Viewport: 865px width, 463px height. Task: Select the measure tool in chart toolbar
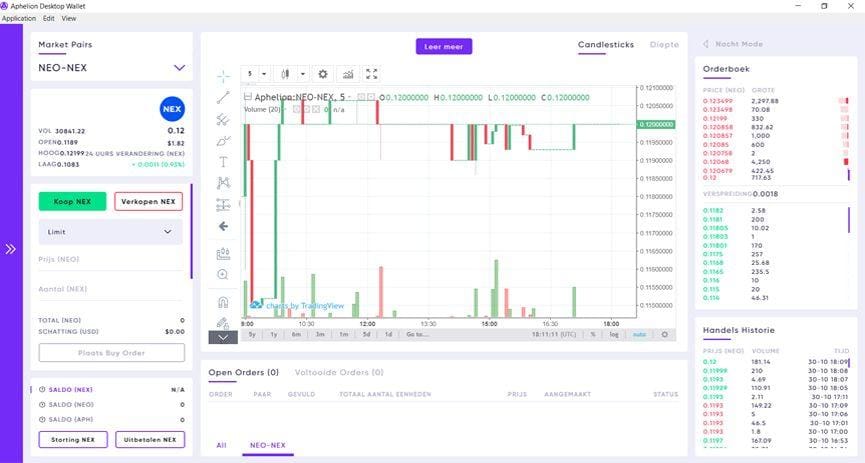[x=223, y=254]
